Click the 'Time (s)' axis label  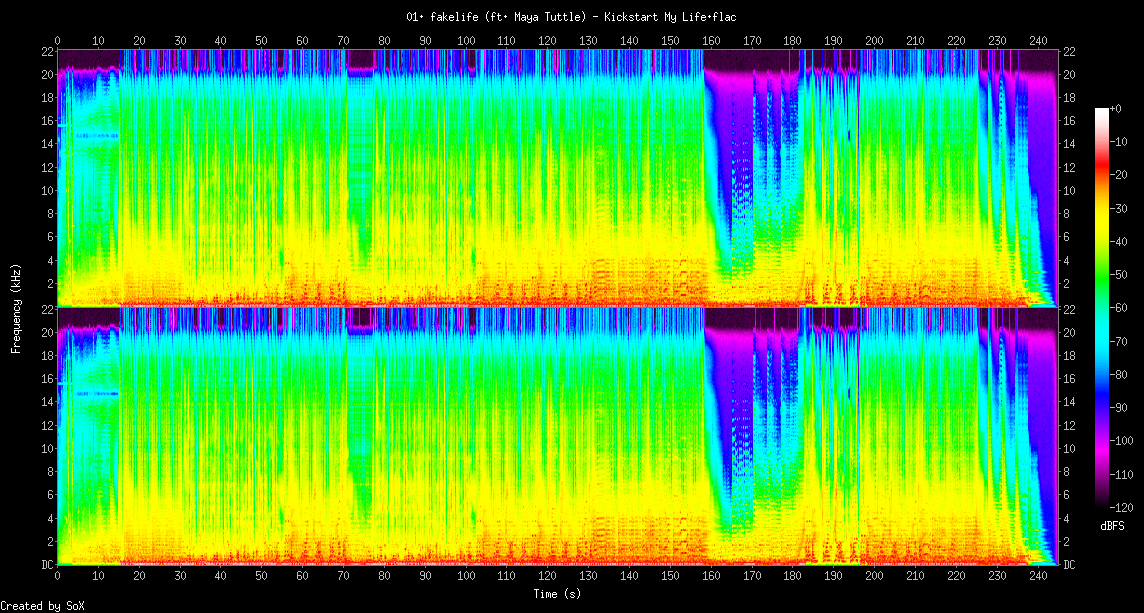(557, 594)
